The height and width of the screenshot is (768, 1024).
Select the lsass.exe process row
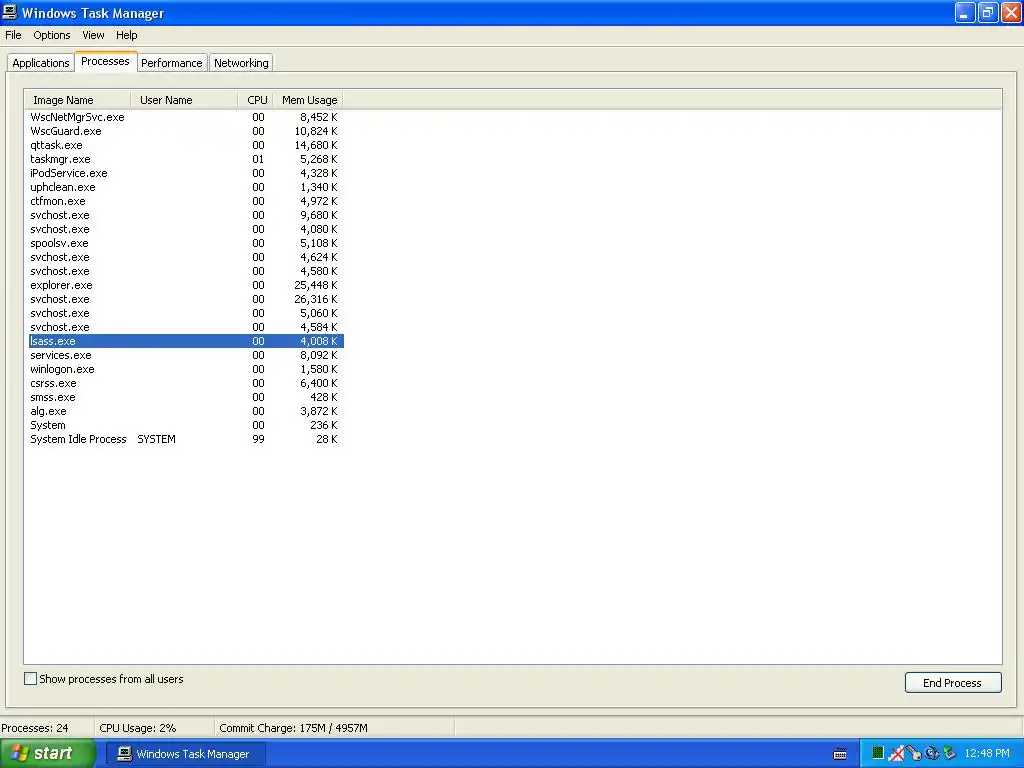[x=185, y=342]
